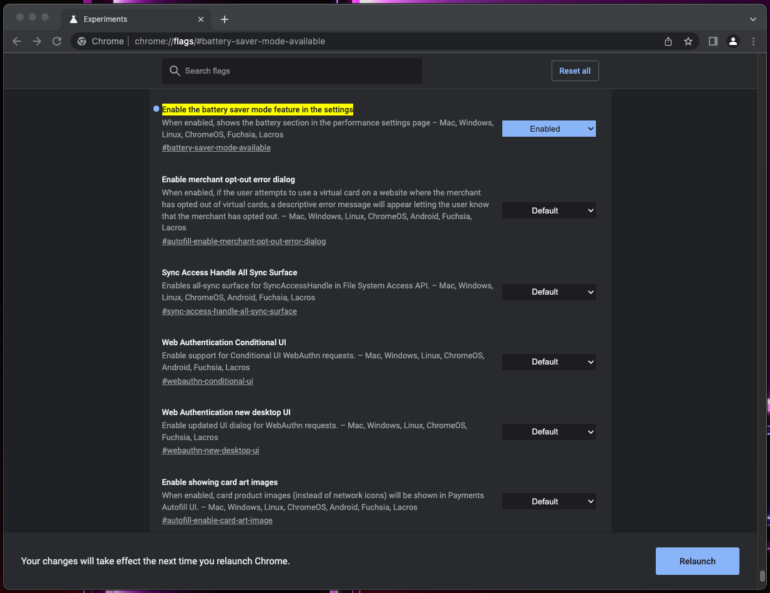Open Enable showing card art images dropdown
Viewport: 770px width, 593px height.
(549, 501)
